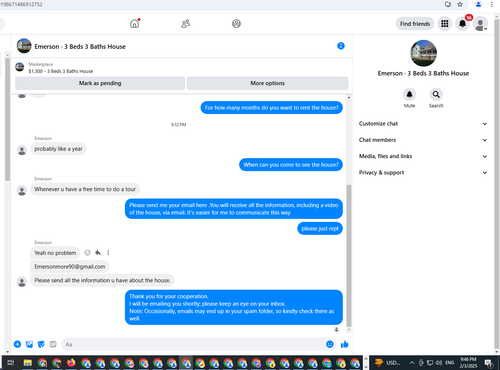This screenshot has height=370, width=500.
Task: Open the notifications bell
Action: click(x=462, y=24)
